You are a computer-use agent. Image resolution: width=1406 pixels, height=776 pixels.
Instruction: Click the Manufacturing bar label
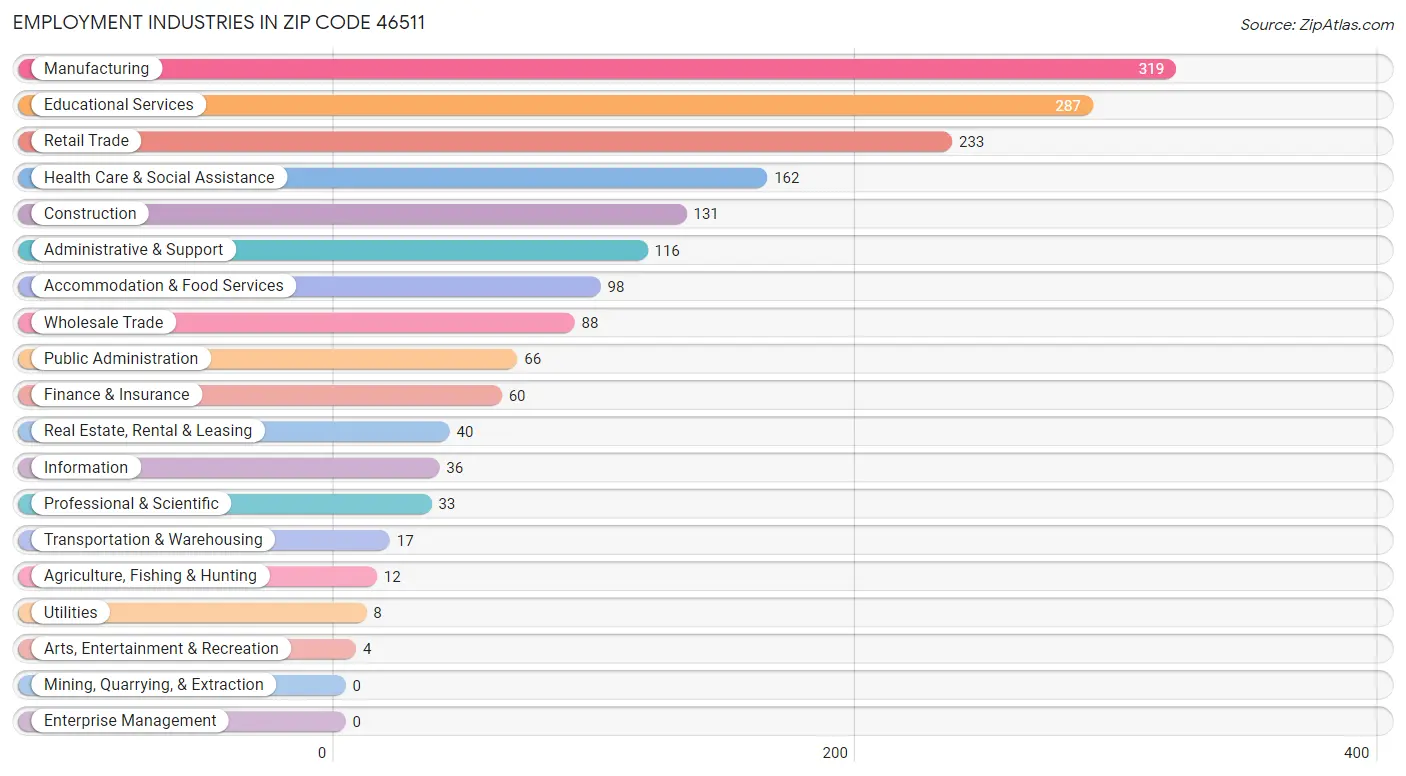click(x=96, y=68)
